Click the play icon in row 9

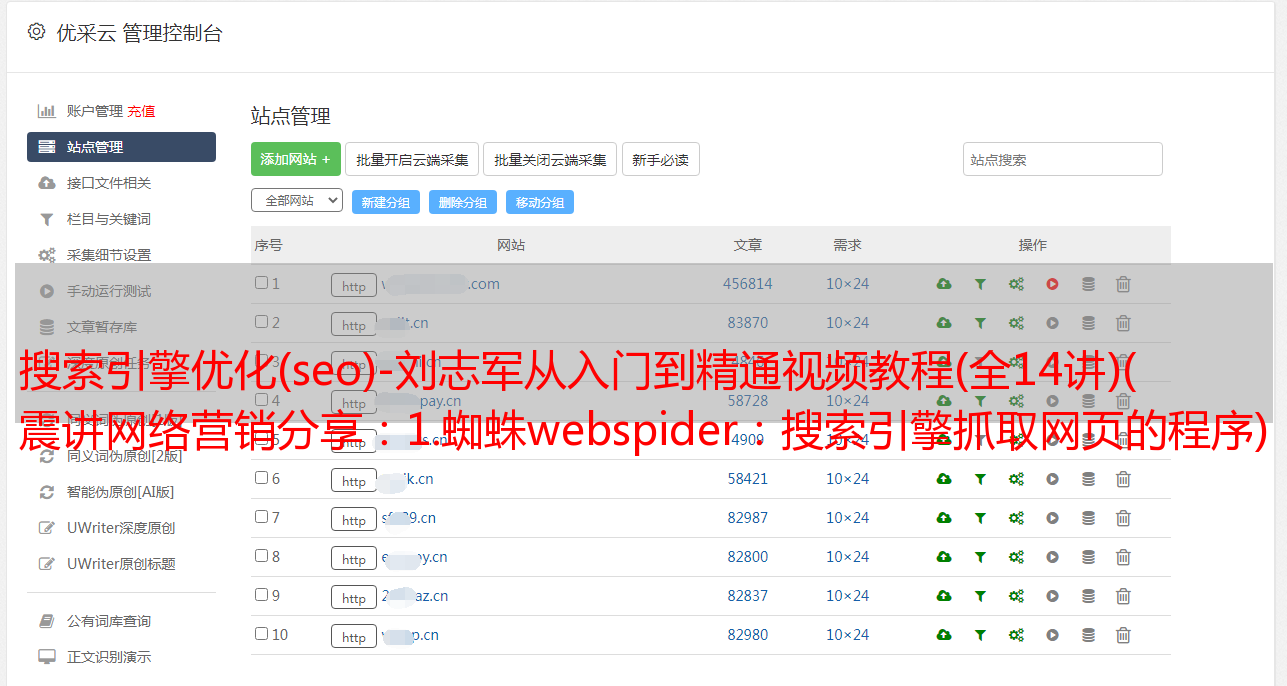click(x=1052, y=596)
